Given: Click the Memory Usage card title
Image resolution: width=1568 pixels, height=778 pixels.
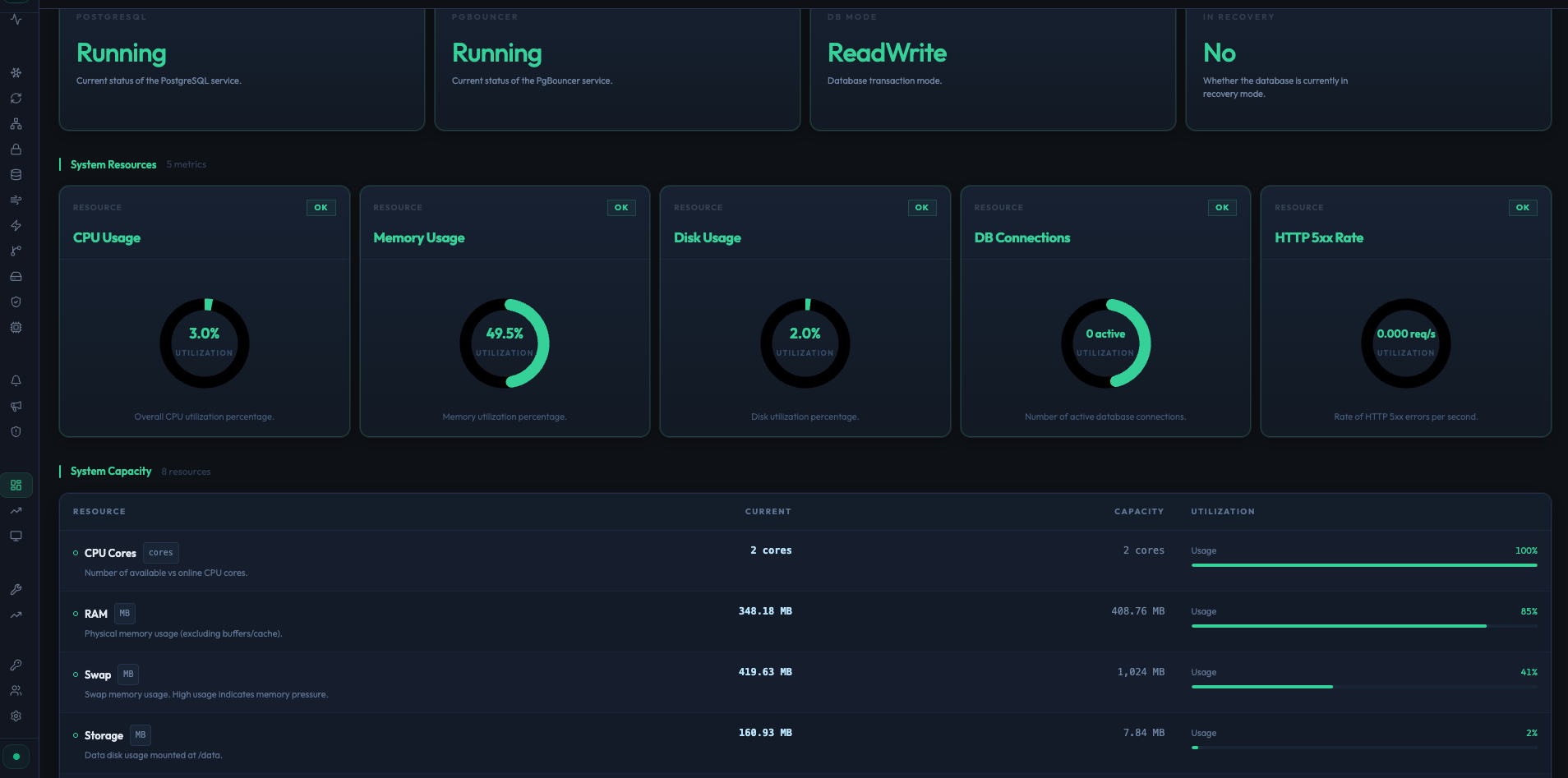Looking at the screenshot, I should pos(419,237).
